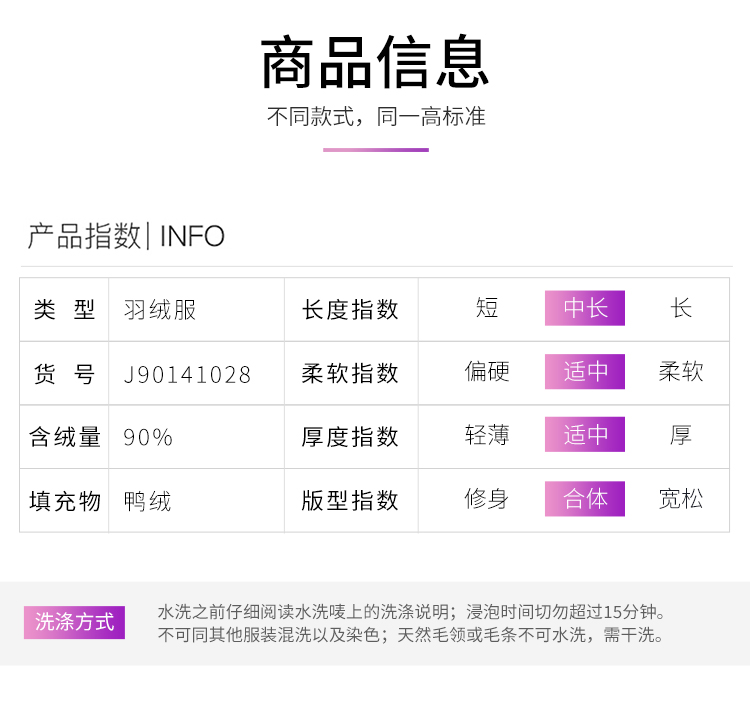Select the highlighted 中长 length option
This screenshot has height=702, width=750.
(x=585, y=308)
